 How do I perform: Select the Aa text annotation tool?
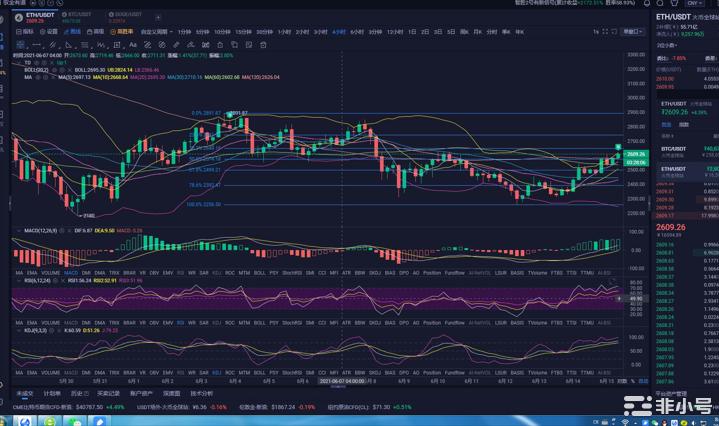click(x=133, y=45)
